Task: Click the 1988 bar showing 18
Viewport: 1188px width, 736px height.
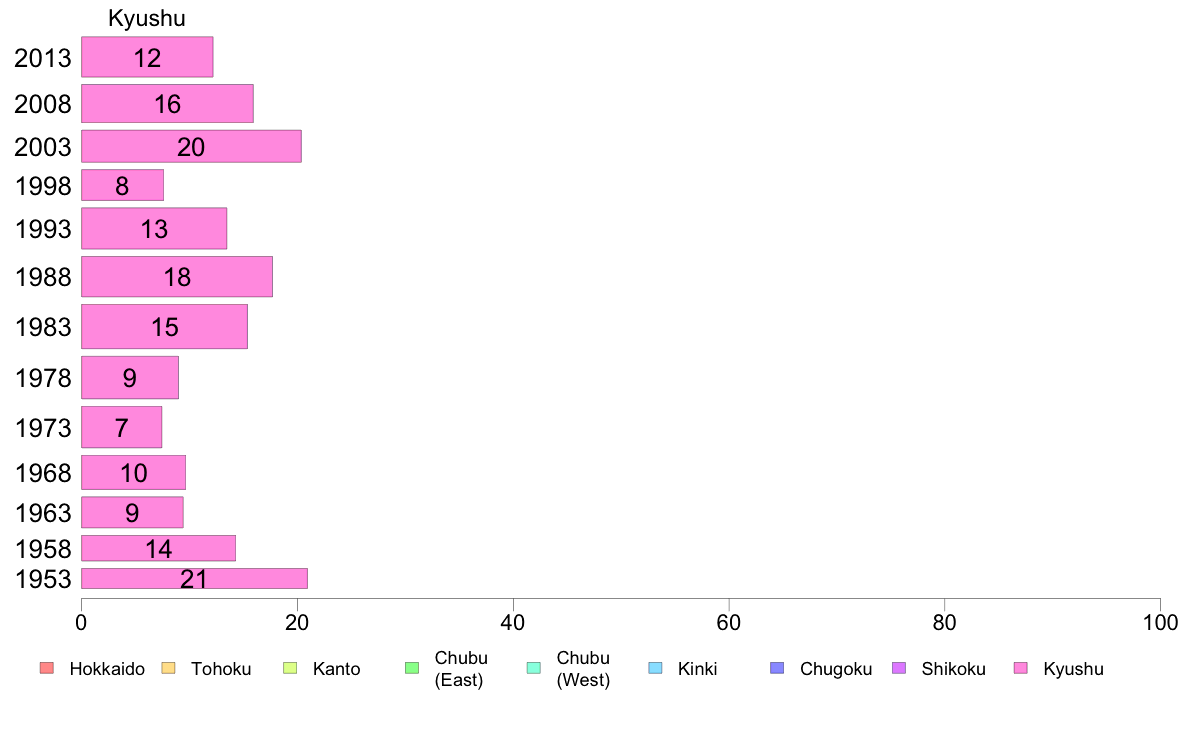Action: [x=177, y=277]
